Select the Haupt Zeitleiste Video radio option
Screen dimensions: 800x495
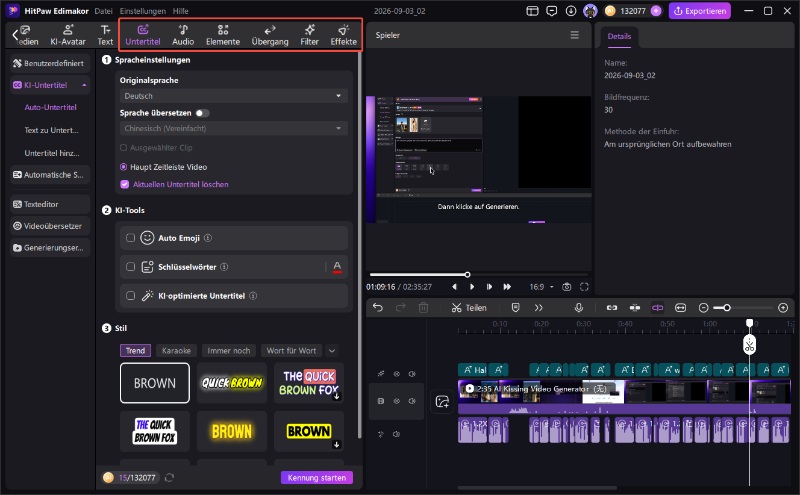click(123, 167)
